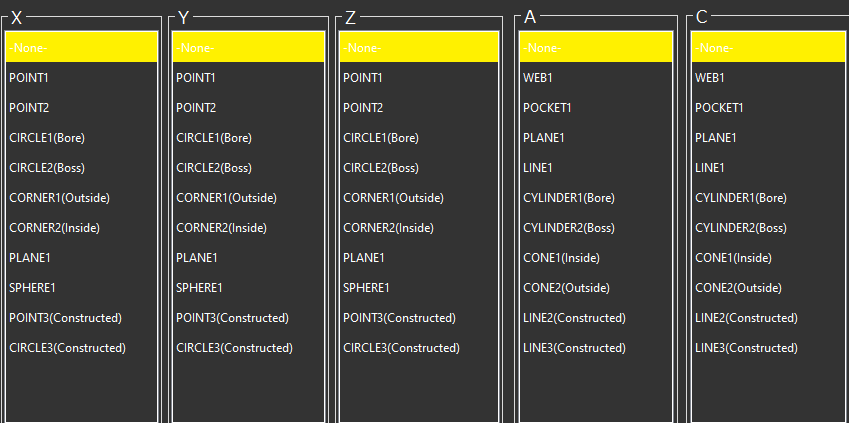Select POINT1 in the X list
The height and width of the screenshot is (423, 849).
click(28, 78)
